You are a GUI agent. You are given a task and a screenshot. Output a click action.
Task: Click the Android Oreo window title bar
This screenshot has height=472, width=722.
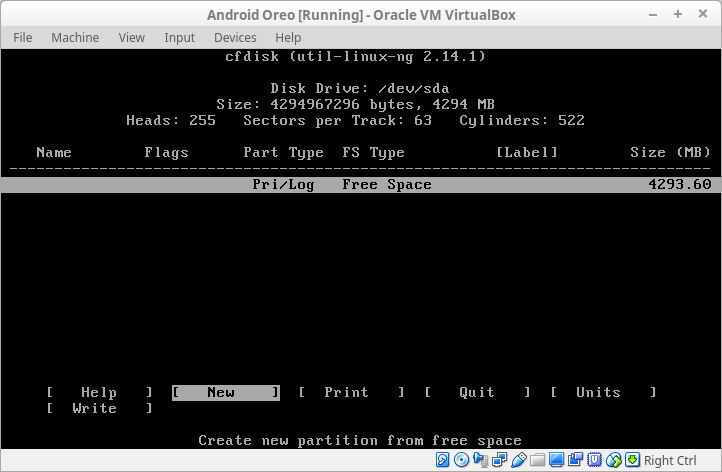point(361,15)
